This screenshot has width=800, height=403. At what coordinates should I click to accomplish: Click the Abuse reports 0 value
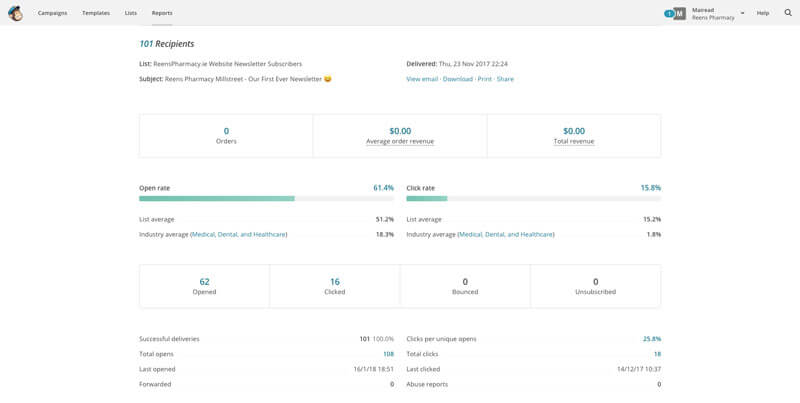[x=659, y=384]
